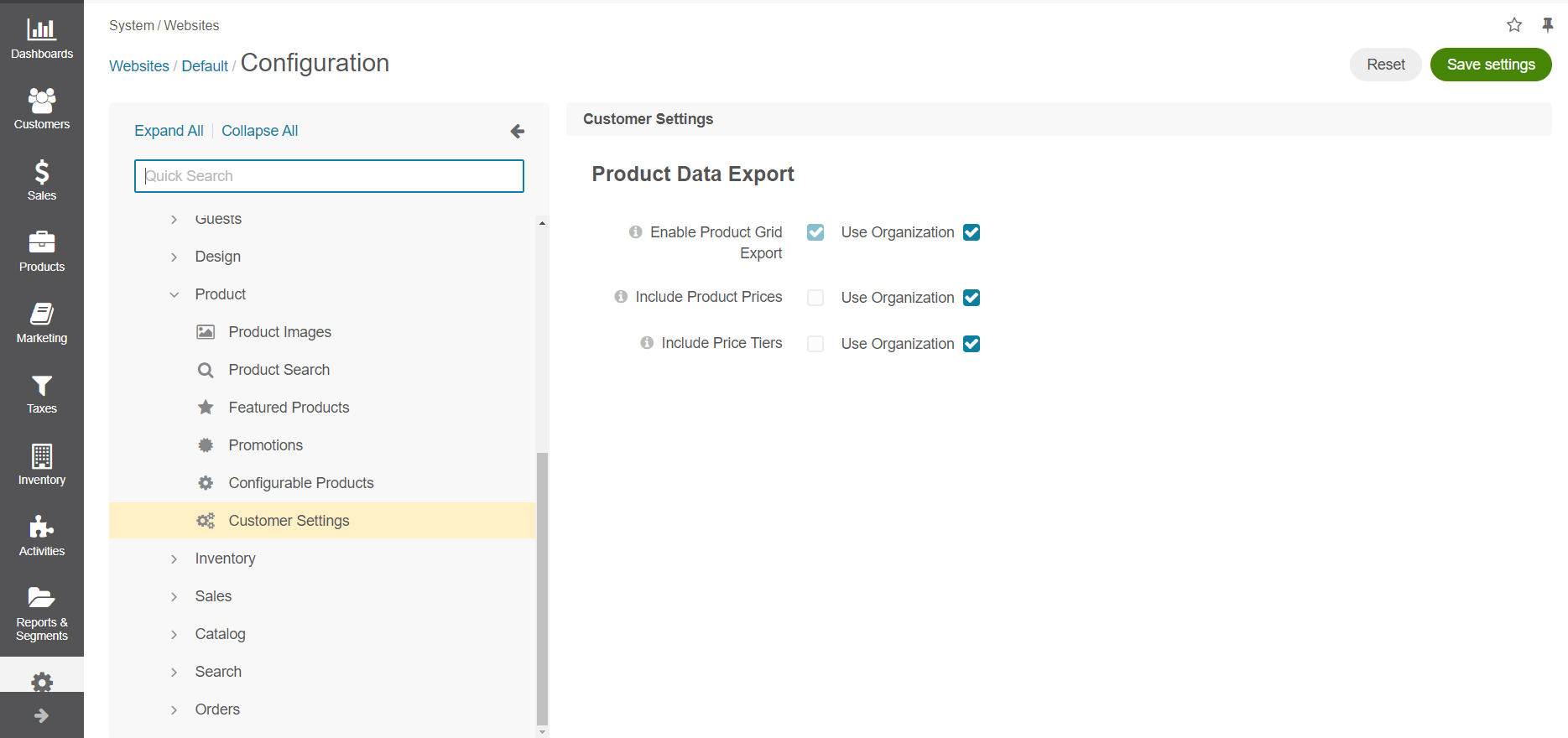This screenshot has height=738, width=1568.
Task: Click the tree scrollbar up arrow
Action: pos(542,223)
